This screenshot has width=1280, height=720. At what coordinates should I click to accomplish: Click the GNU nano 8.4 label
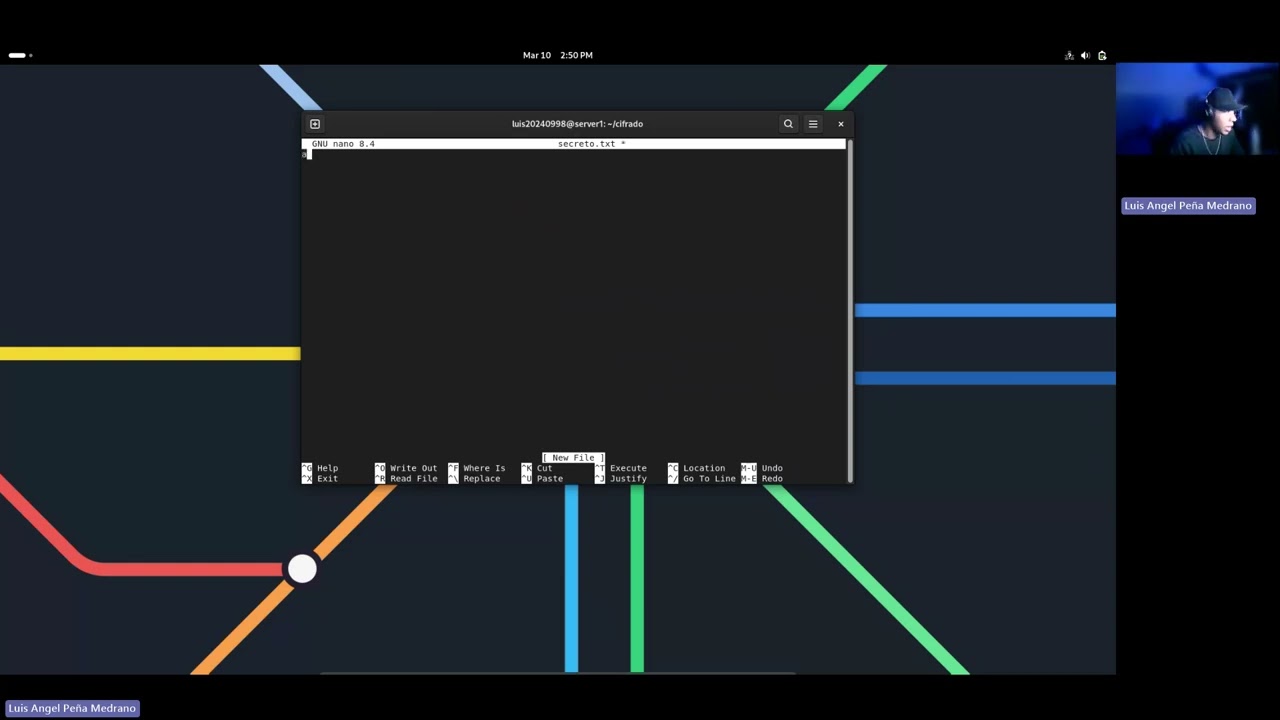[x=343, y=144]
